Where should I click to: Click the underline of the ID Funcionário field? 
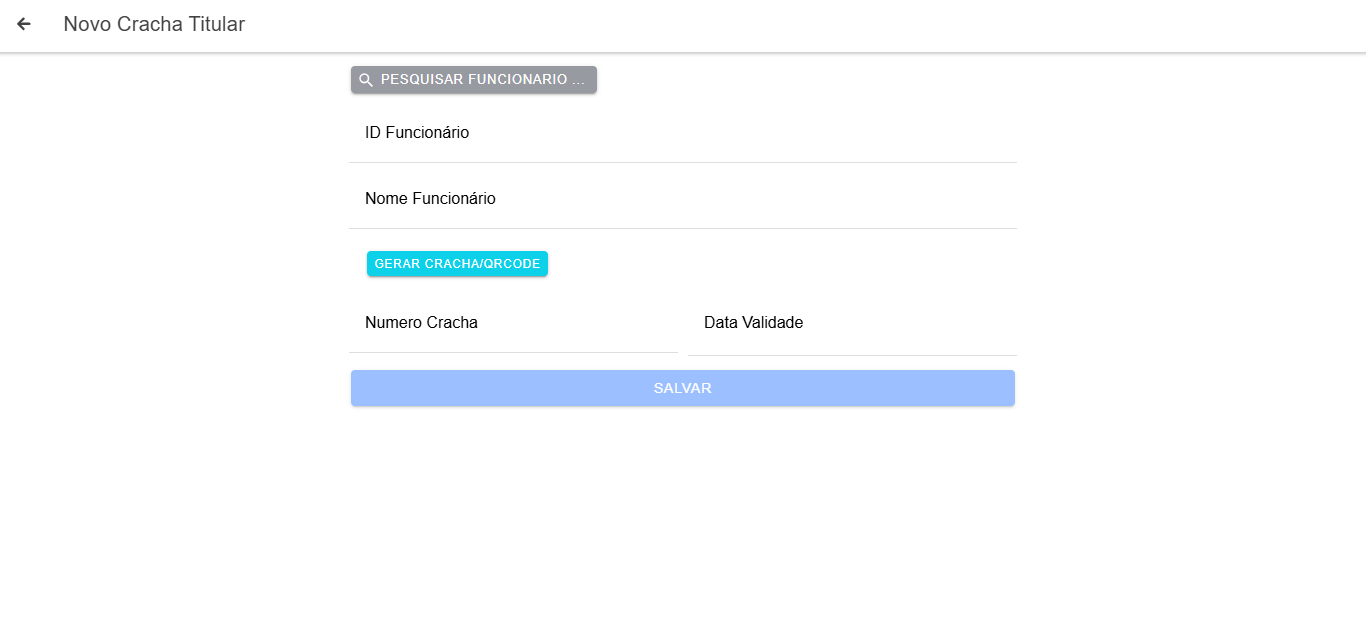click(683, 162)
